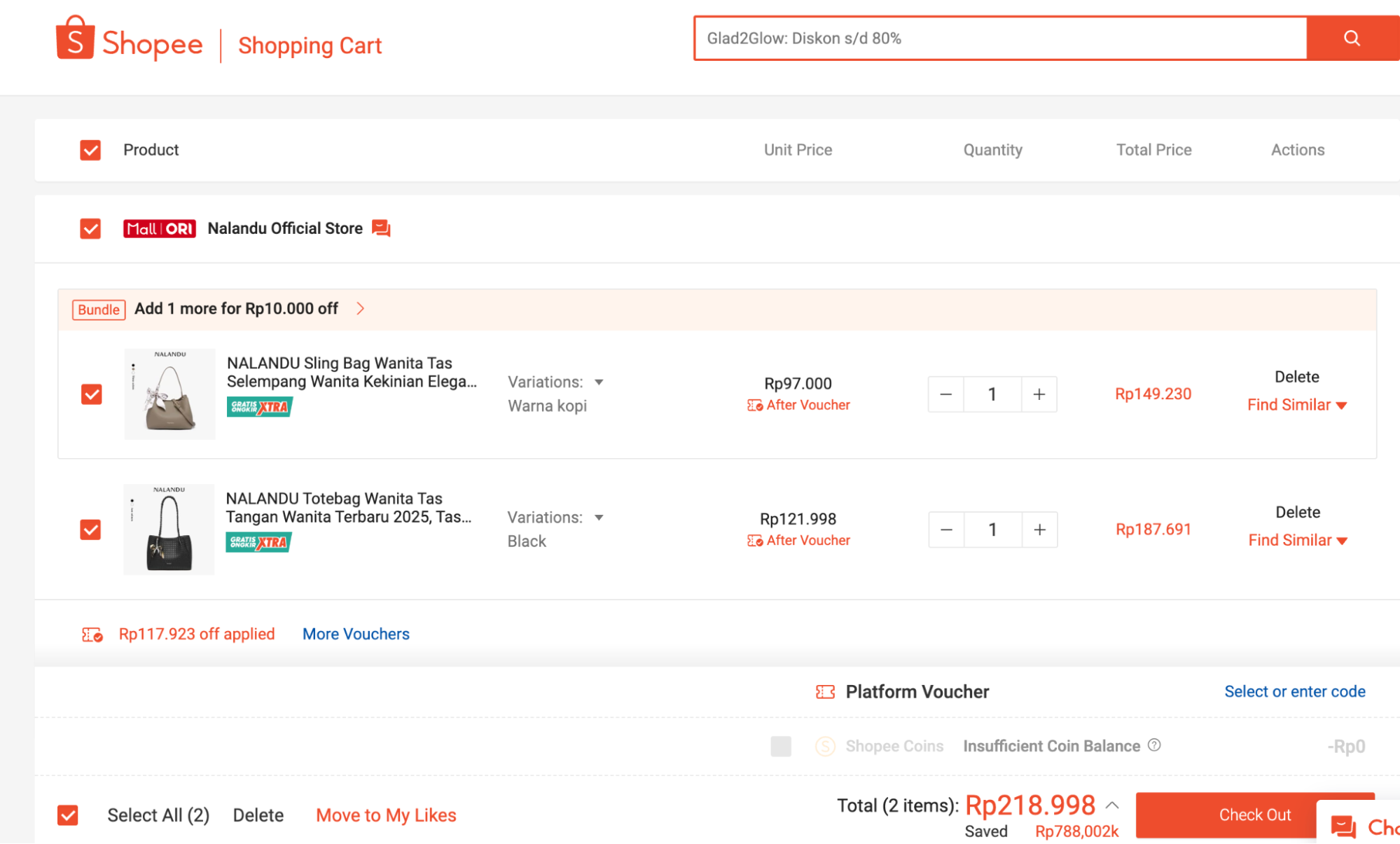The height and width of the screenshot is (844, 1400).
Task: Click the Platform Voucher ticket icon
Action: (x=825, y=692)
